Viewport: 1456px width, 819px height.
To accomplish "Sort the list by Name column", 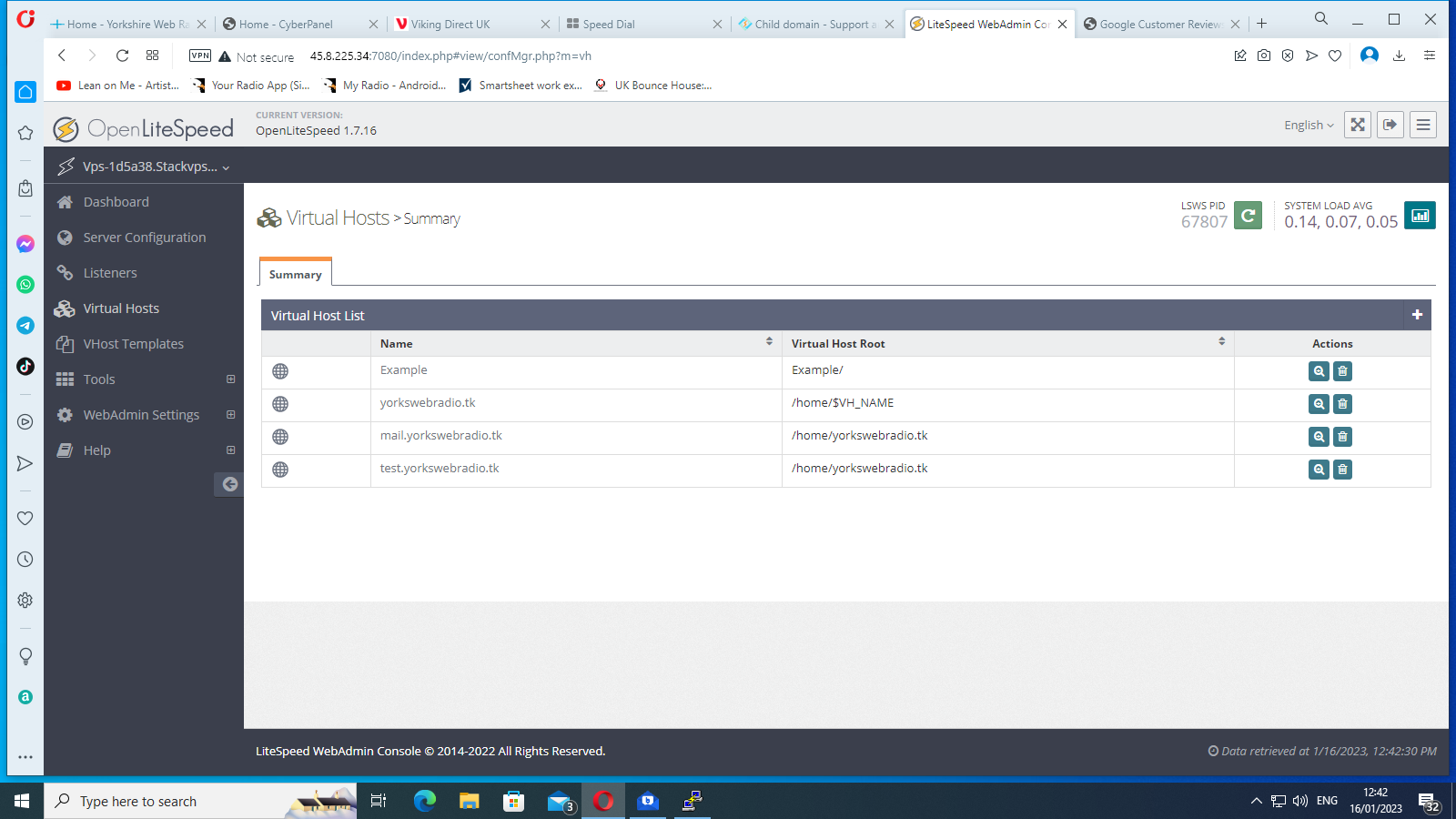I will [769, 342].
